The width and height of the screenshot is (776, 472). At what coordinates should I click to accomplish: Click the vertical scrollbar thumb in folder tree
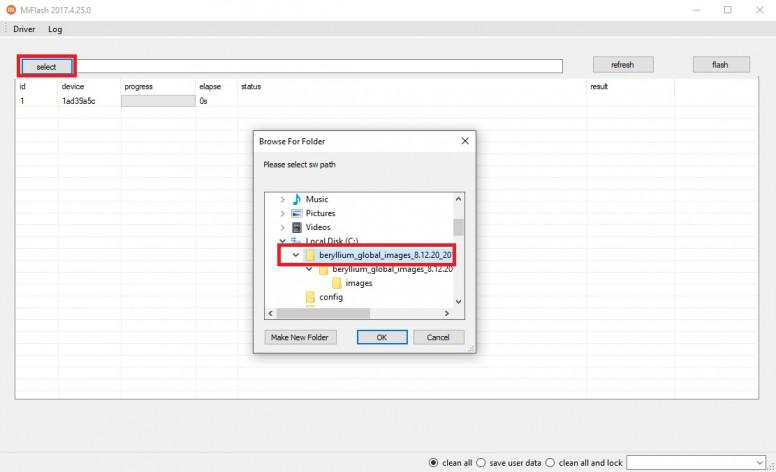[x=458, y=227]
